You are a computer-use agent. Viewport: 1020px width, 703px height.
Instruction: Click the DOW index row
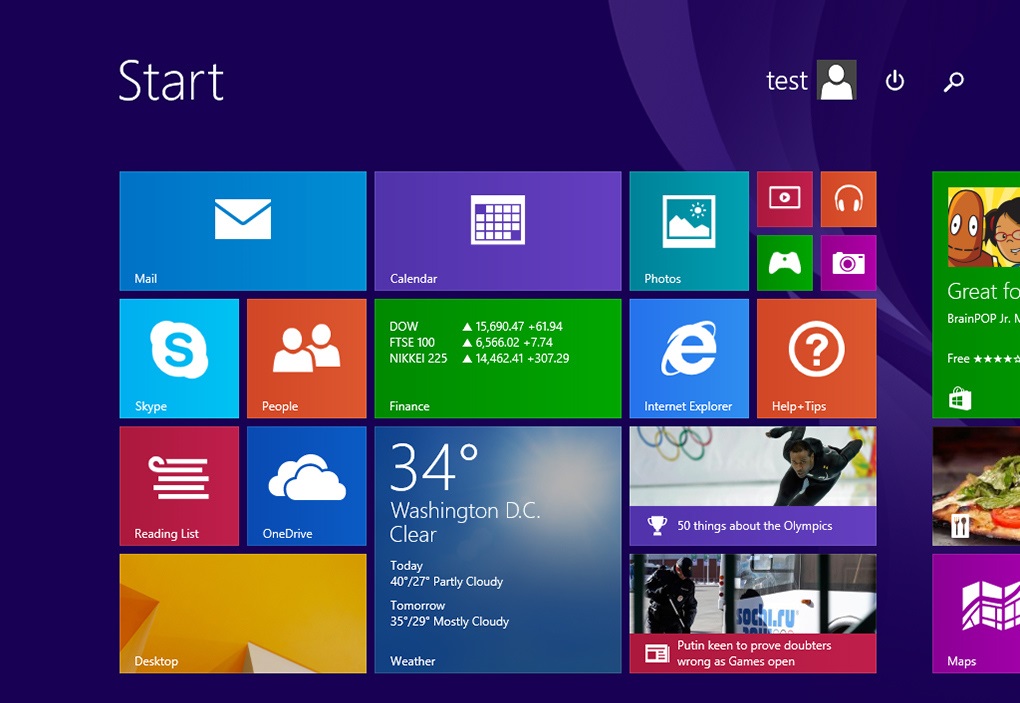[476, 326]
